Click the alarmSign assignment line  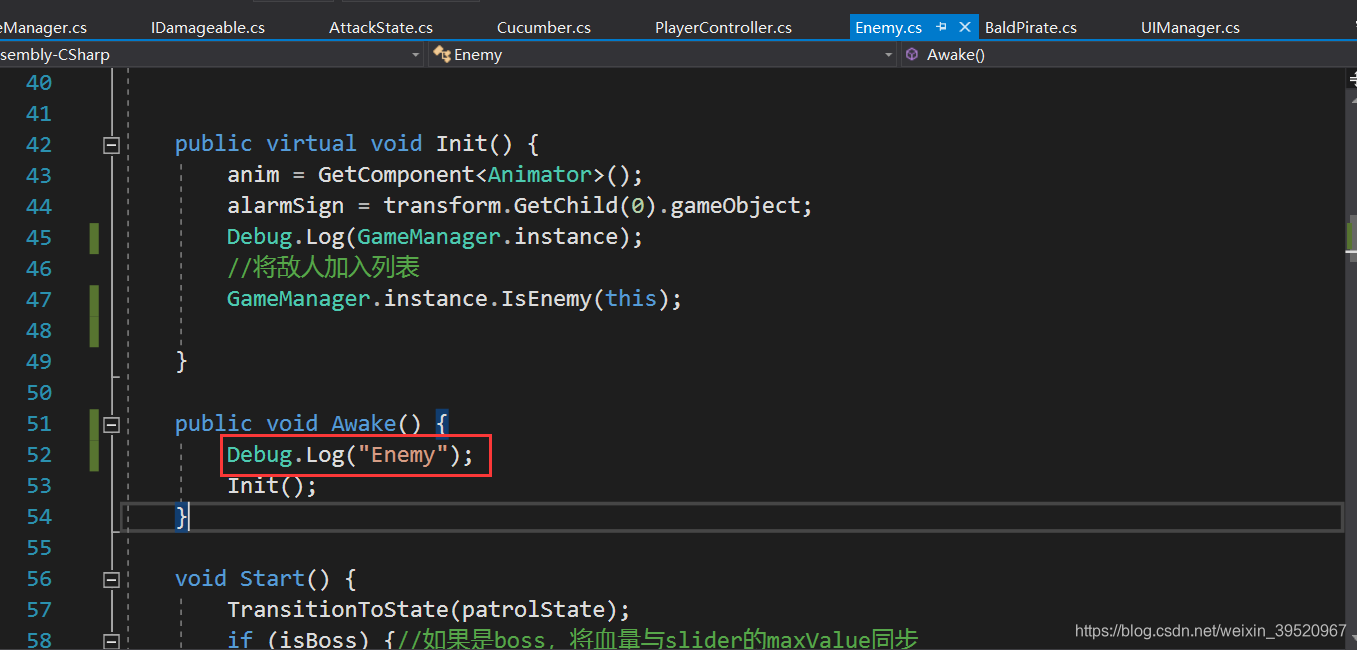click(x=520, y=206)
